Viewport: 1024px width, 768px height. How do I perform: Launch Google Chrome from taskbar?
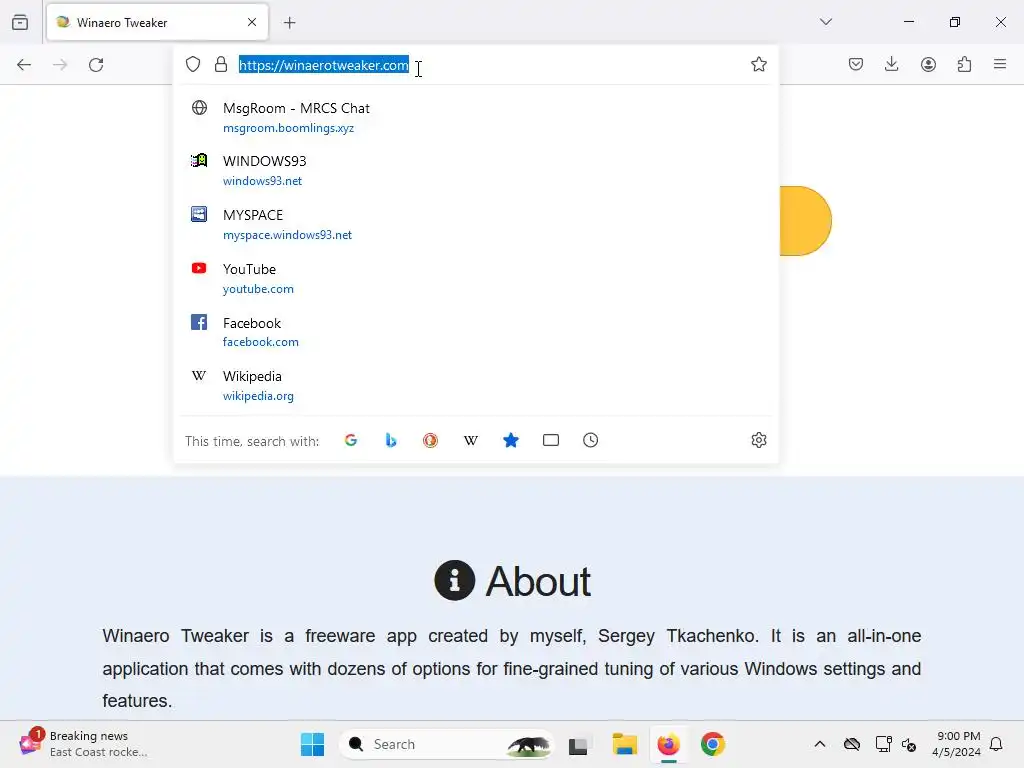[x=712, y=744]
